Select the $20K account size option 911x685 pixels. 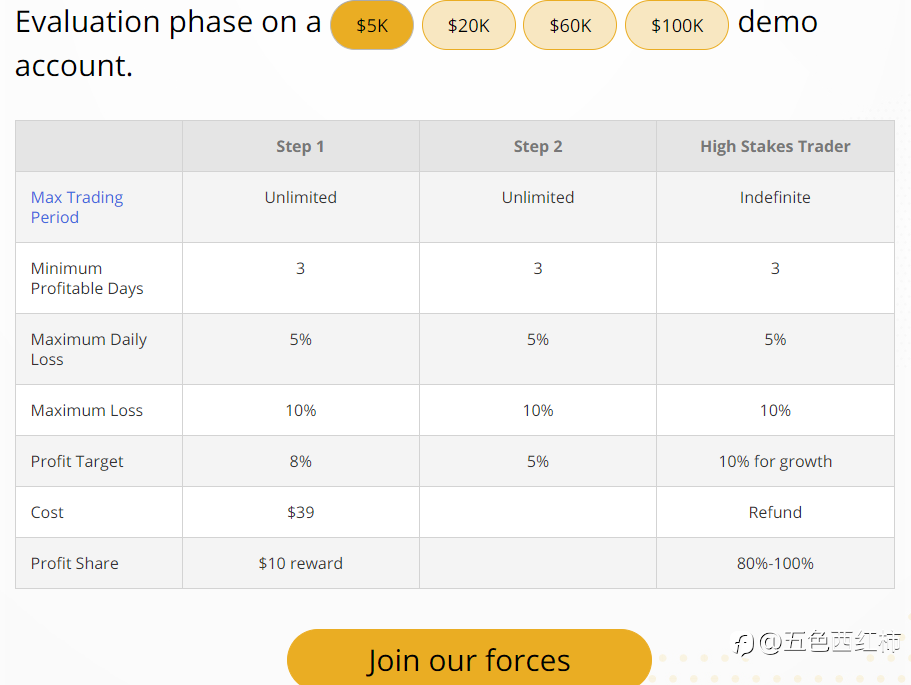[468, 25]
